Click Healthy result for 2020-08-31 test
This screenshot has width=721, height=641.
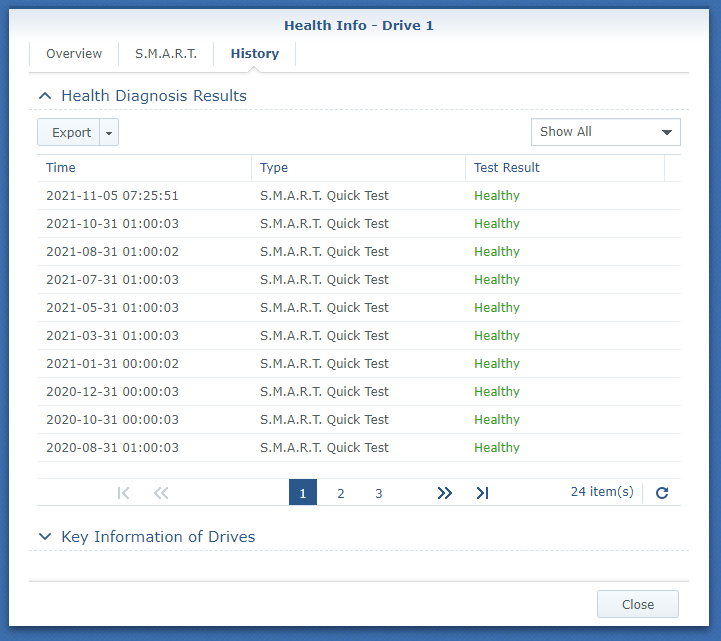(x=497, y=448)
